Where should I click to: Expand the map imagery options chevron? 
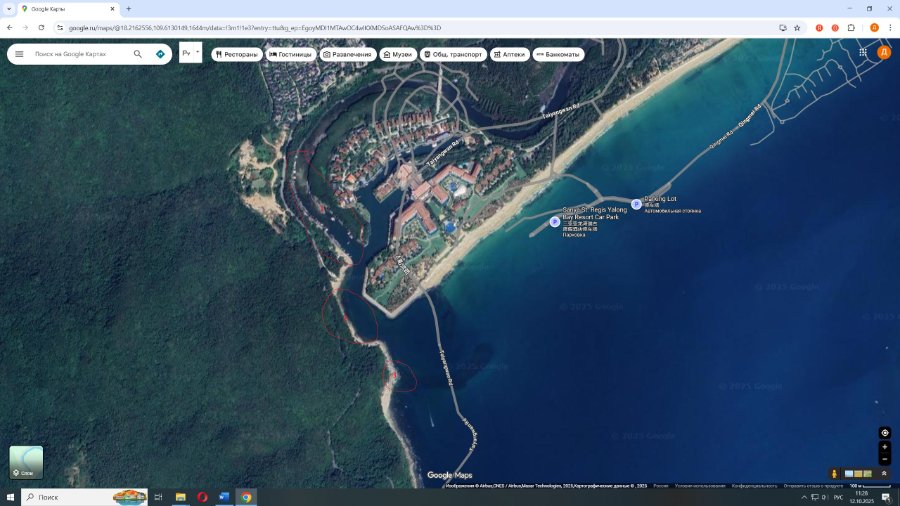click(x=884, y=473)
